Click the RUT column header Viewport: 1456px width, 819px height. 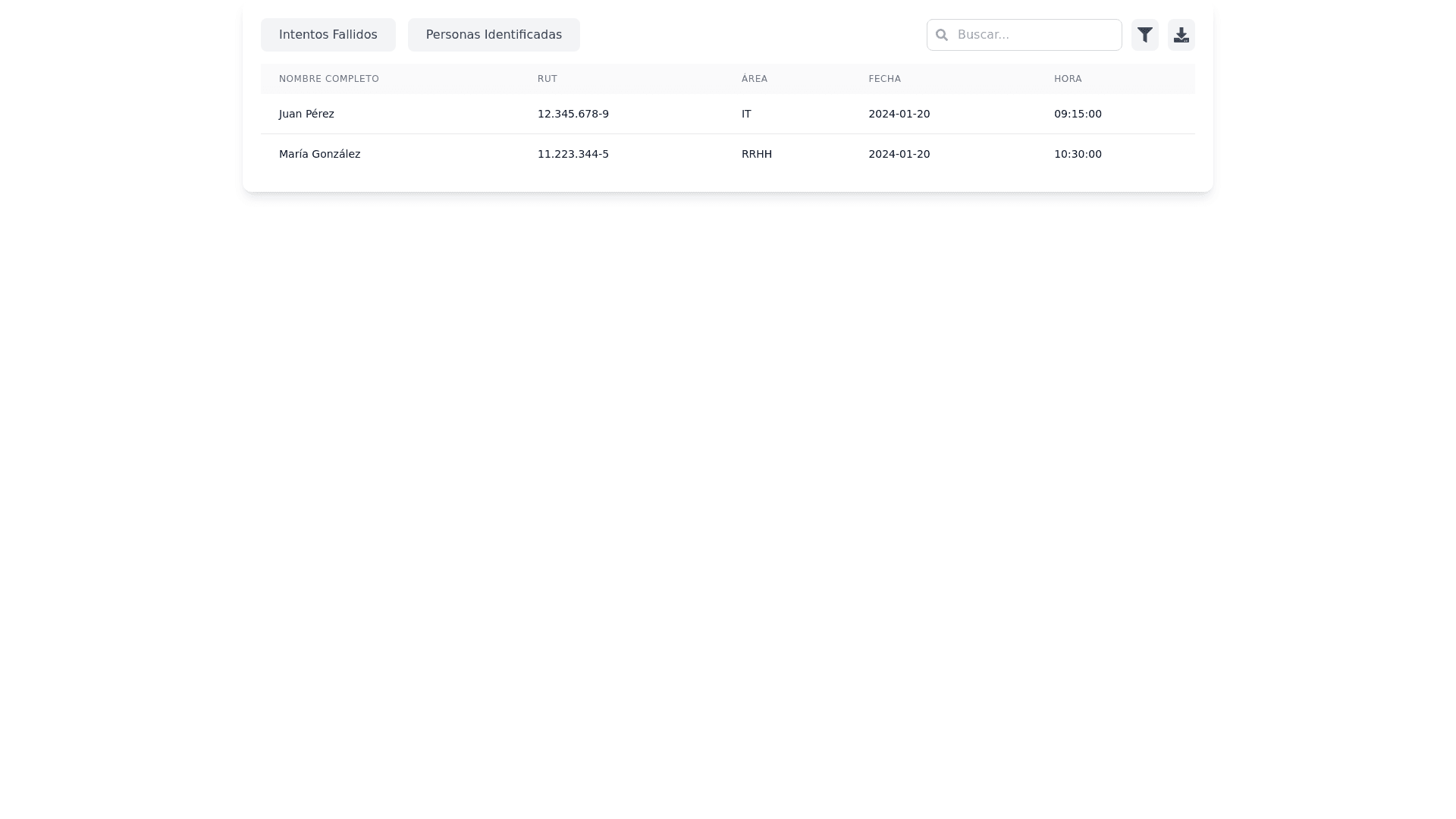pos(548,79)
